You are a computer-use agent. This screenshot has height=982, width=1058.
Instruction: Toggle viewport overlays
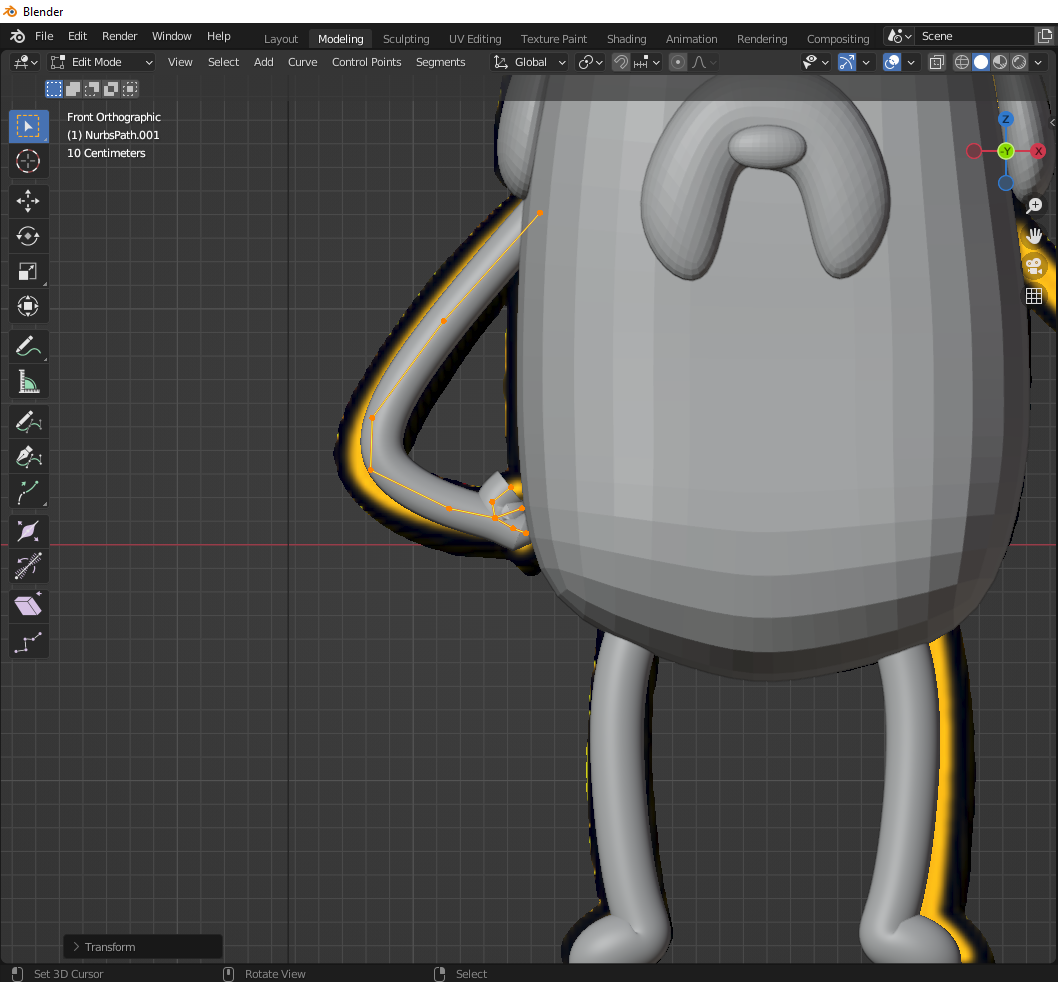[892, 63]
